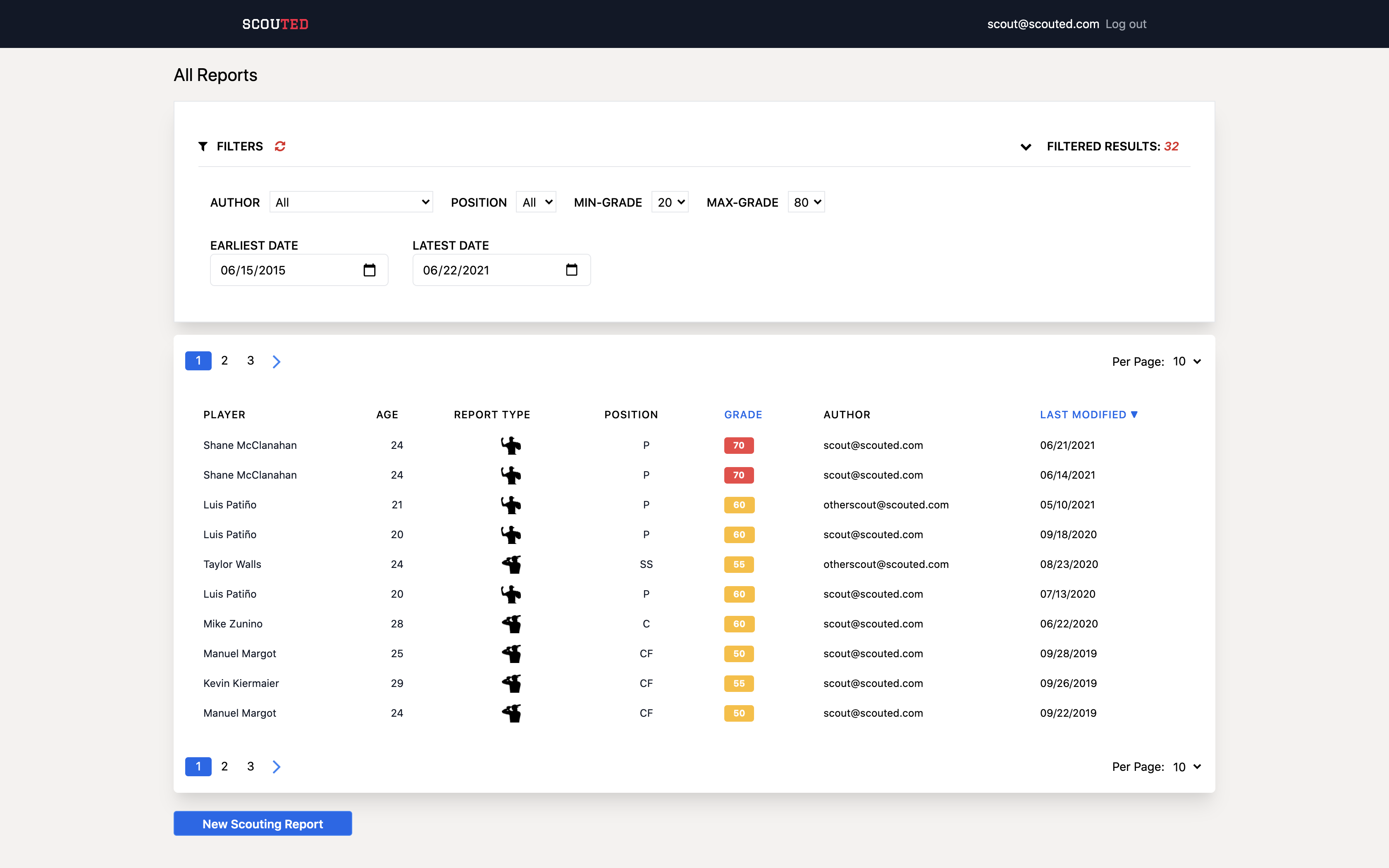Reset filters with the red refresh icon
Screen dimensions: 1389x868
point(280,146)
